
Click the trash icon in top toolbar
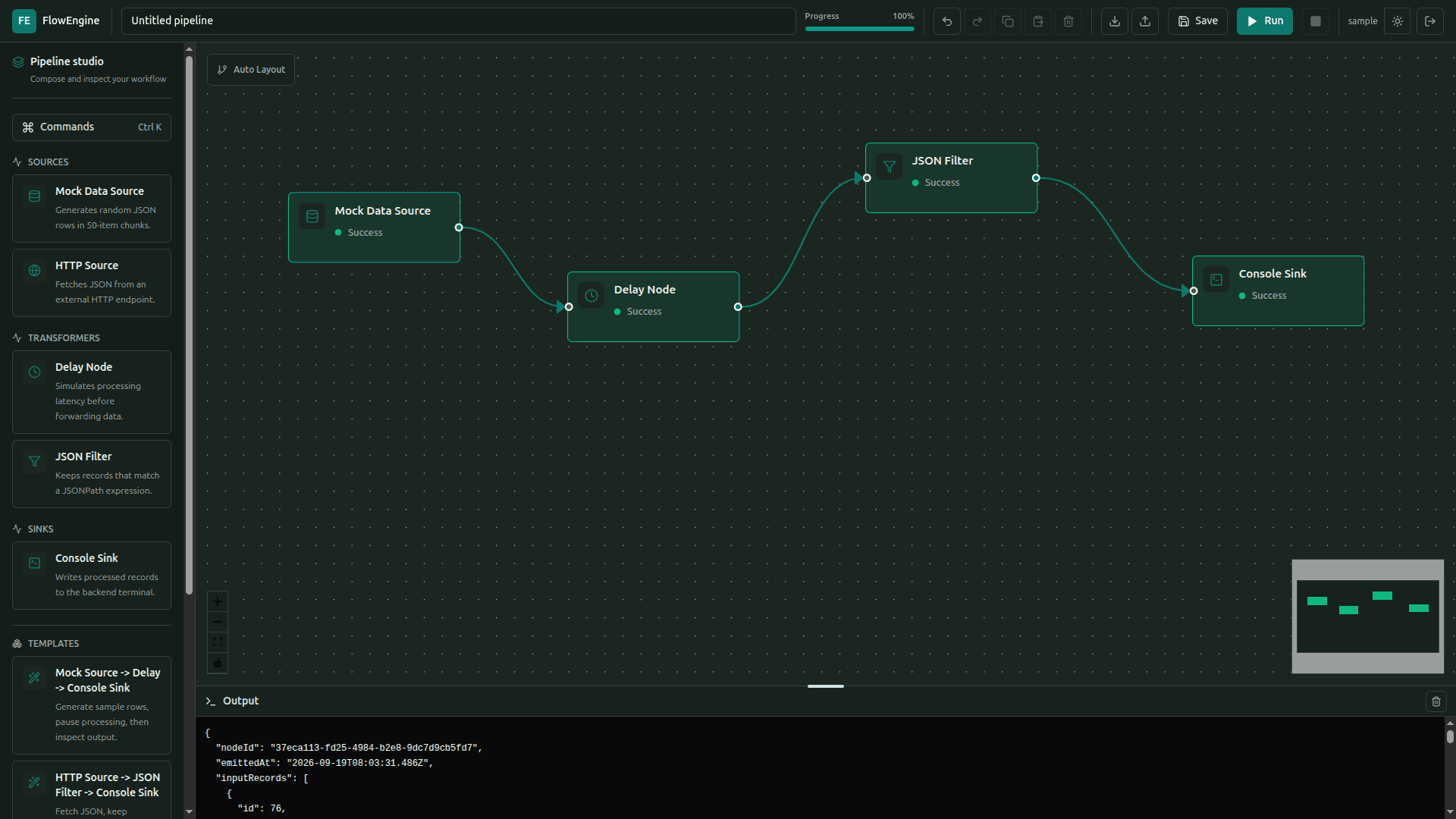click(1068, 21)
